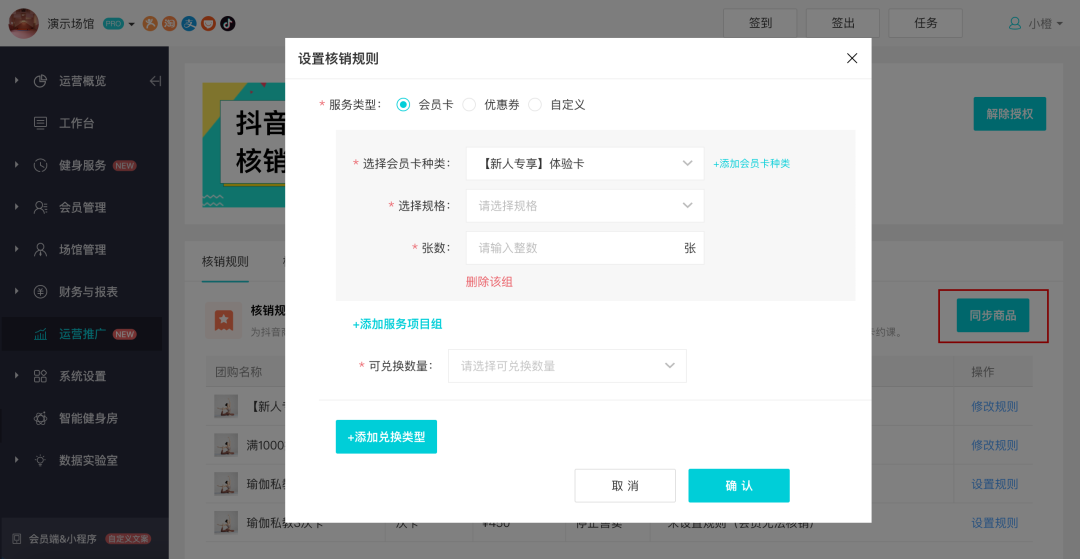Click the 运营概览 pie chart icon
This screenshot has height=559, width=1080.
coord(41,81)
